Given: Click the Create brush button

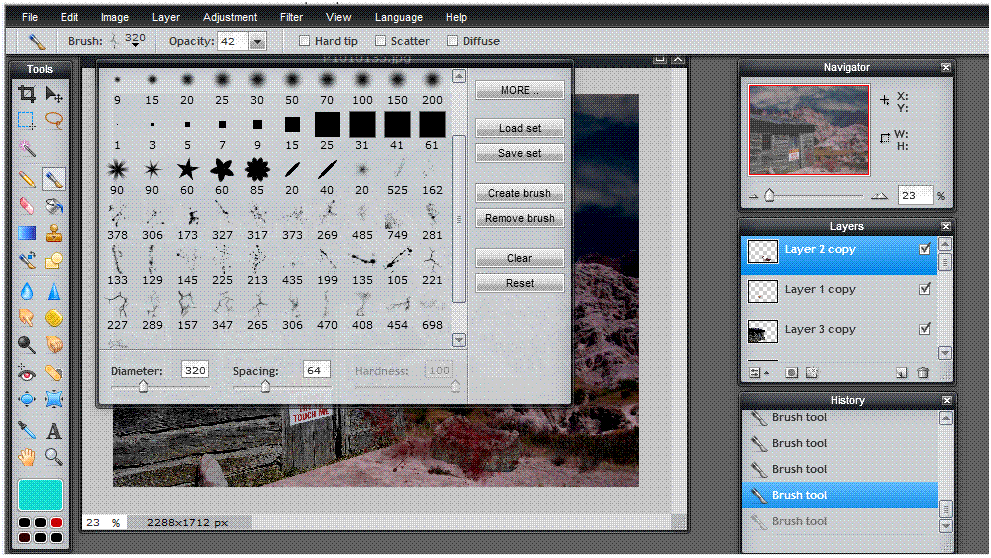Looking at the screenshot, I should pos(519,193).
